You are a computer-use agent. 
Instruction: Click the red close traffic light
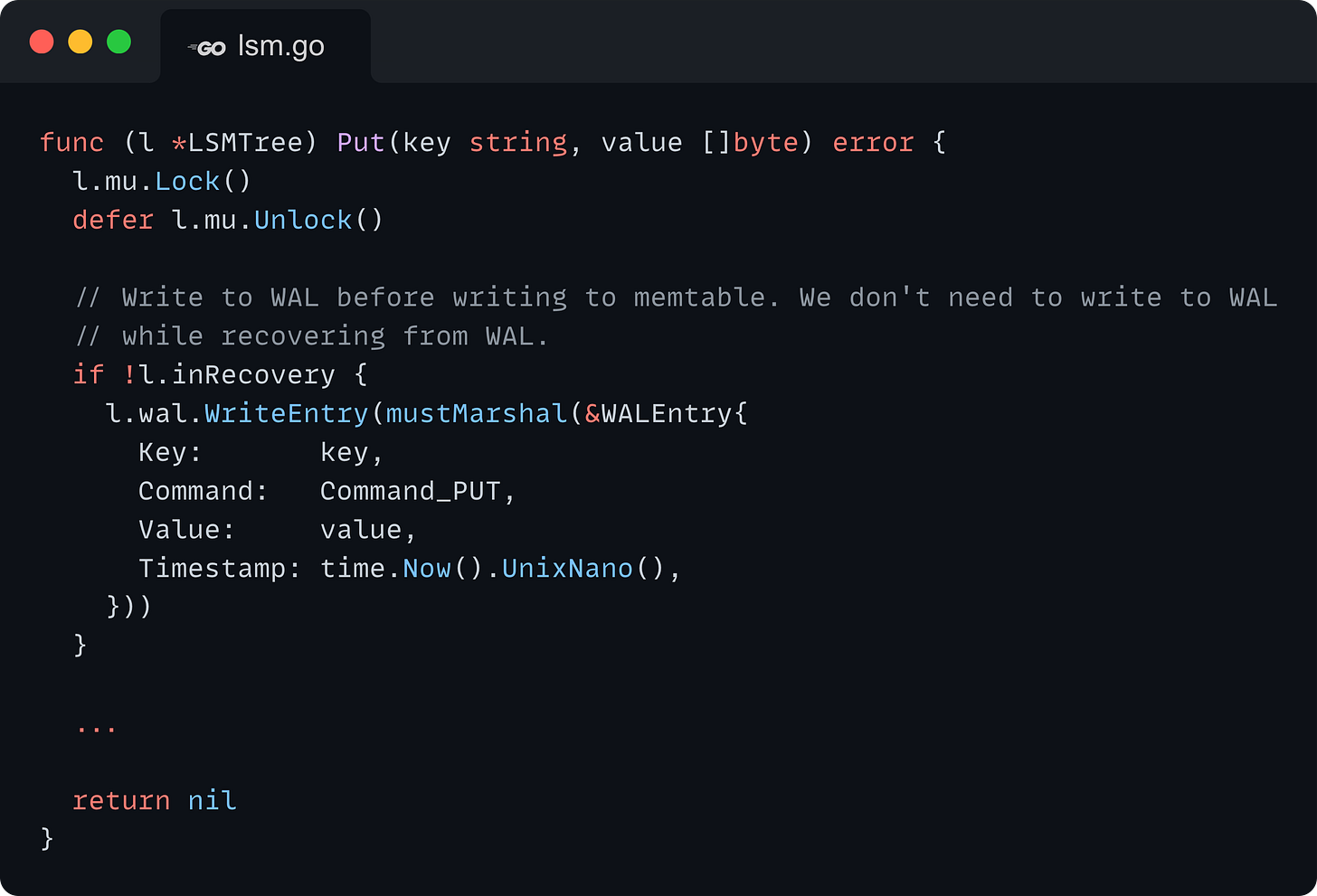tap(41, 42)
